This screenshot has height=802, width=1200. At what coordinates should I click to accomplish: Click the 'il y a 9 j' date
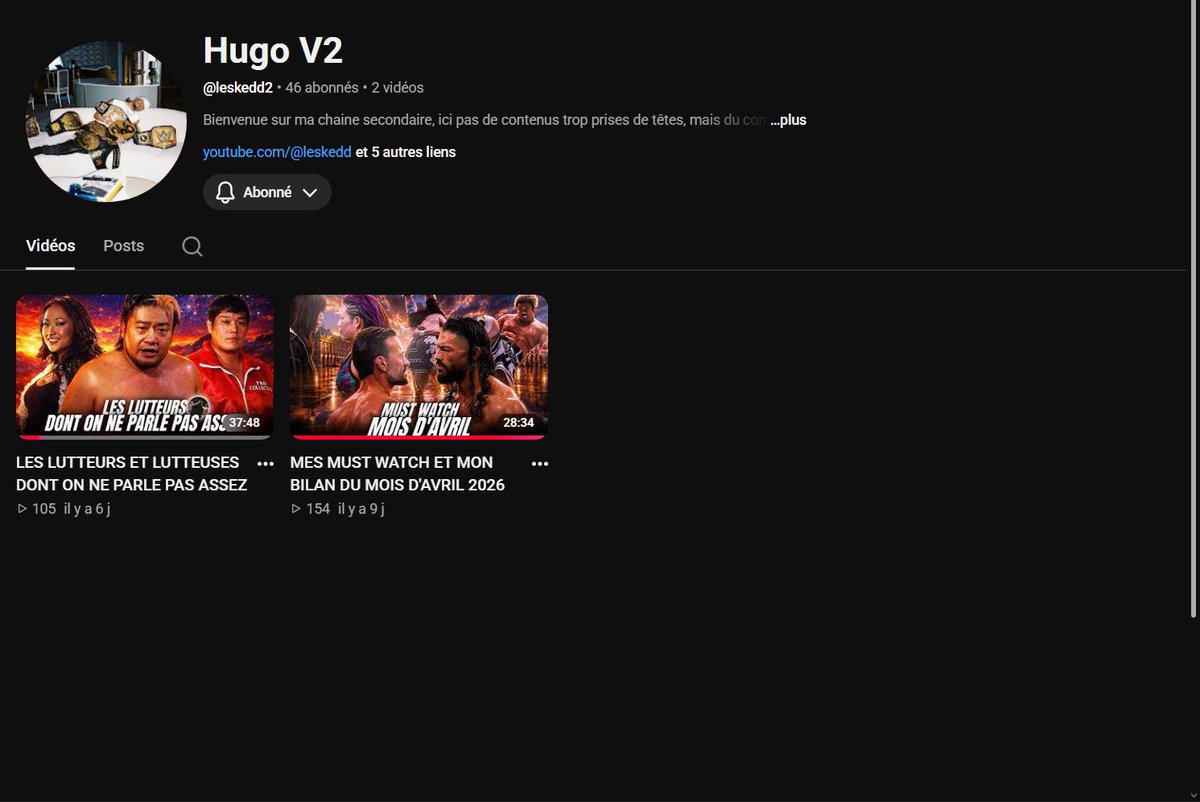[x=361, y=509]
